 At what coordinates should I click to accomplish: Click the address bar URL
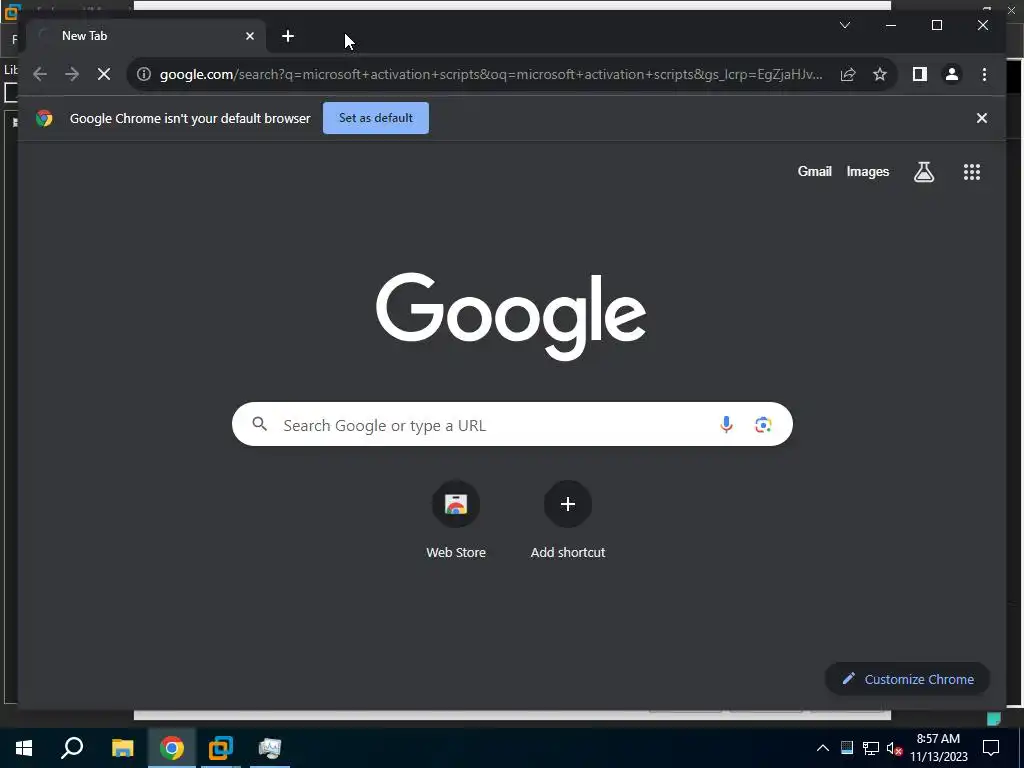click(491, 74)
